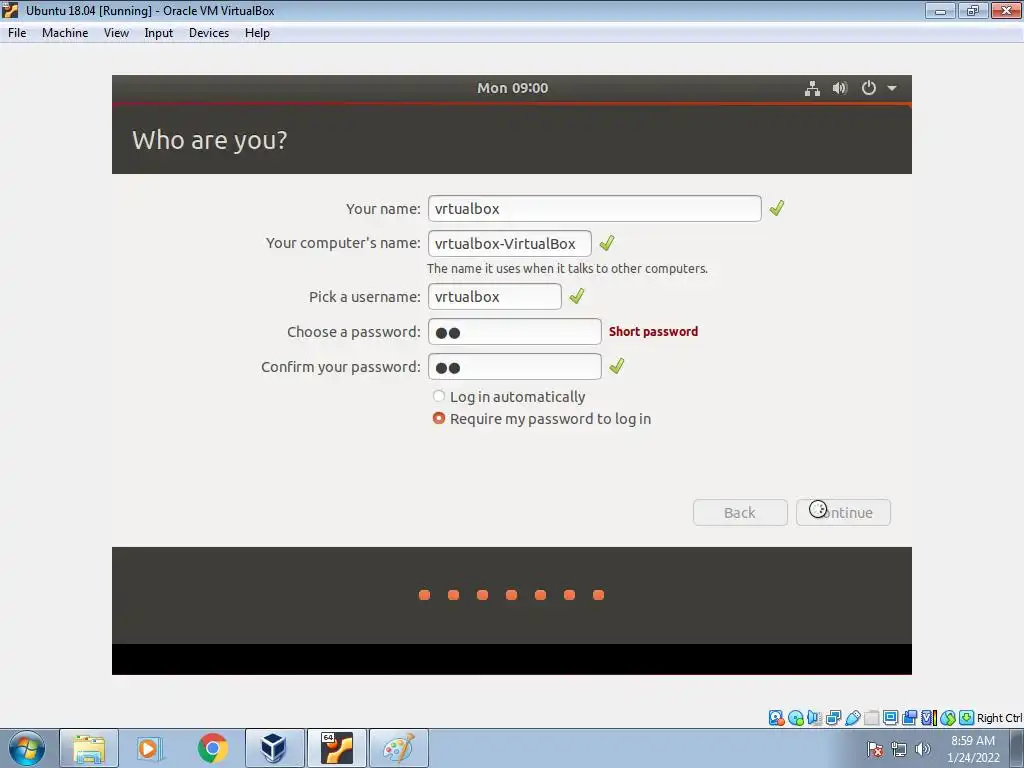Switch to the running VM taskbar icon
The image size is (1024, 768).
(337, 748)
